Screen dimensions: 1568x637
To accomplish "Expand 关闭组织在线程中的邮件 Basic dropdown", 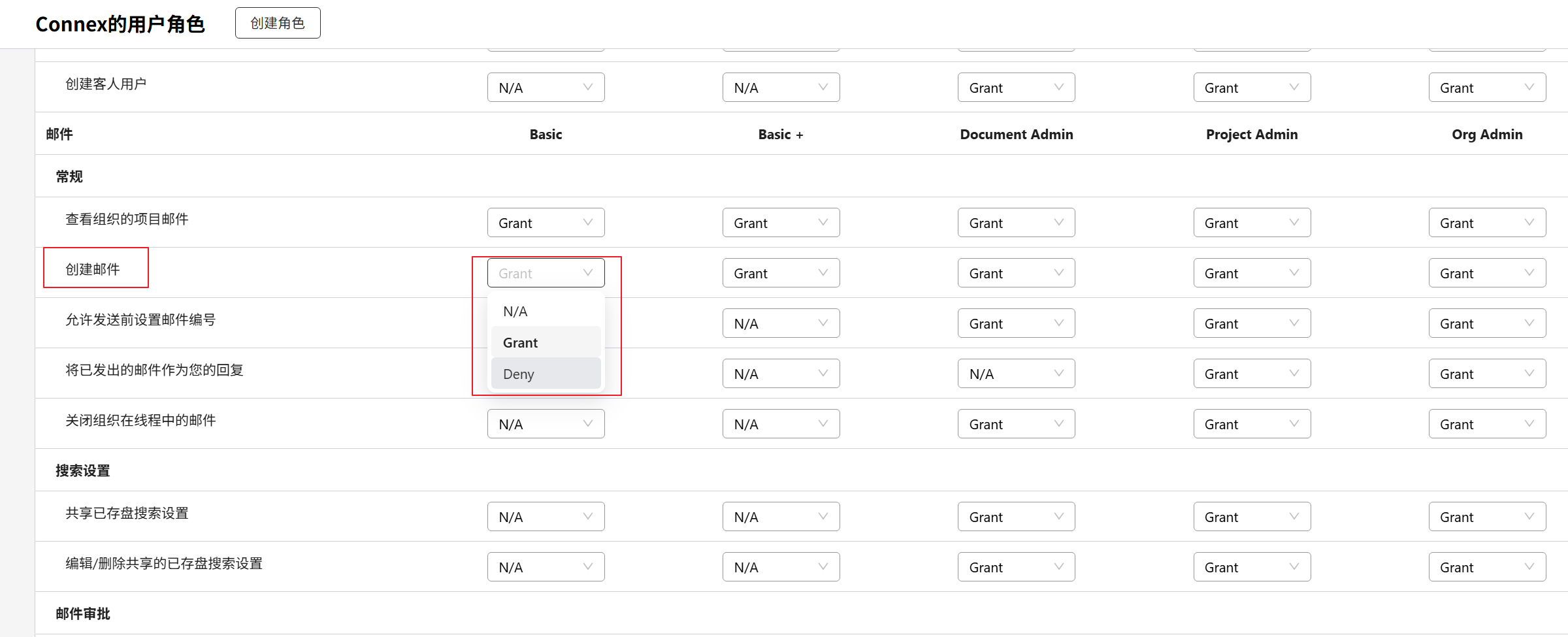I will (546, 424).
